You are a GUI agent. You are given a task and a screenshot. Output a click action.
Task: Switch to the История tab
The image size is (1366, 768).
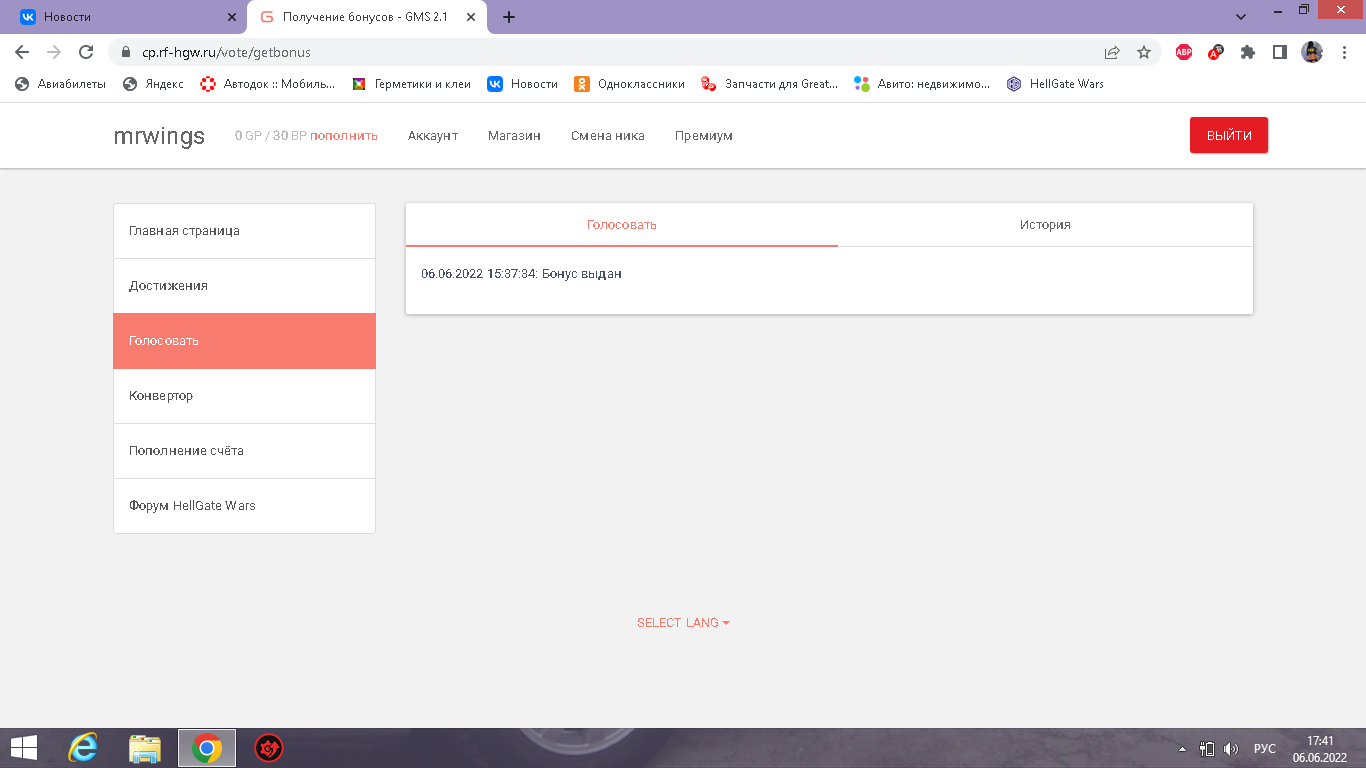[1045, 225]
